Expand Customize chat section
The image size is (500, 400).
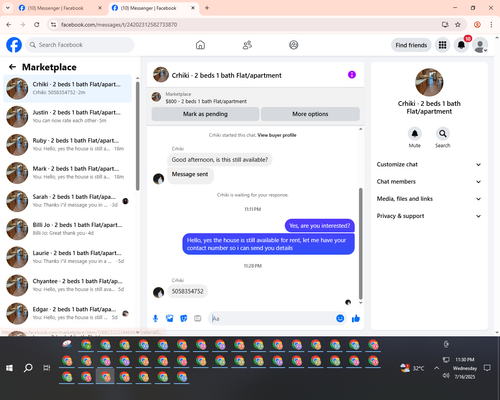coord(429,164)
